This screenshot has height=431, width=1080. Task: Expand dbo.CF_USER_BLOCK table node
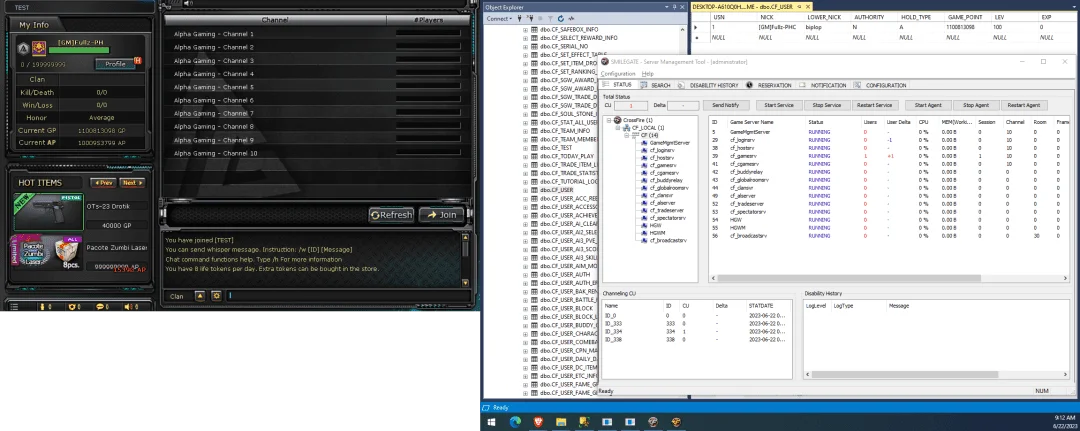click(x=525, y=308)
